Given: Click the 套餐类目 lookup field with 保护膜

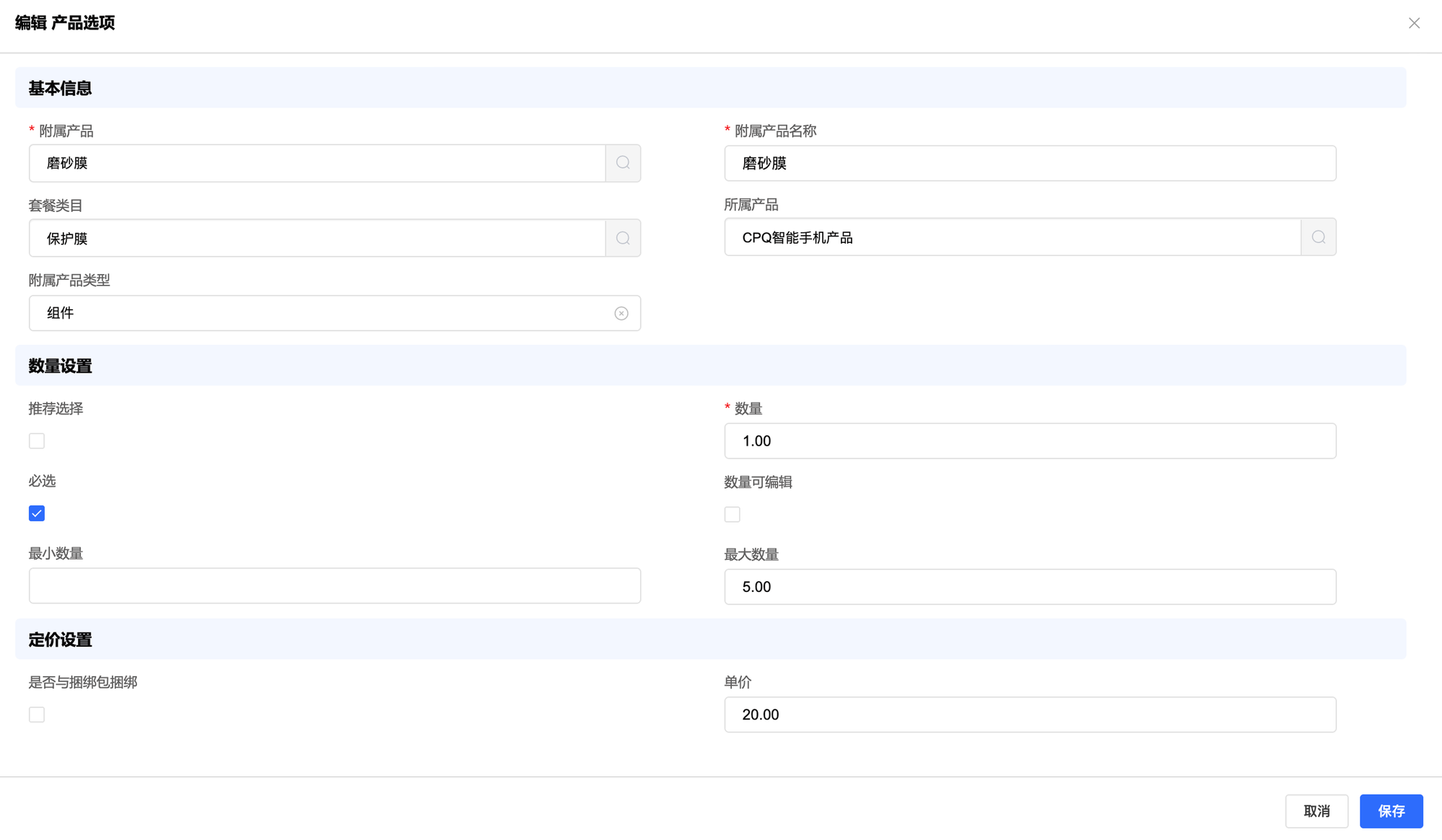Looking at the screenshot, I should pos(317,238).
